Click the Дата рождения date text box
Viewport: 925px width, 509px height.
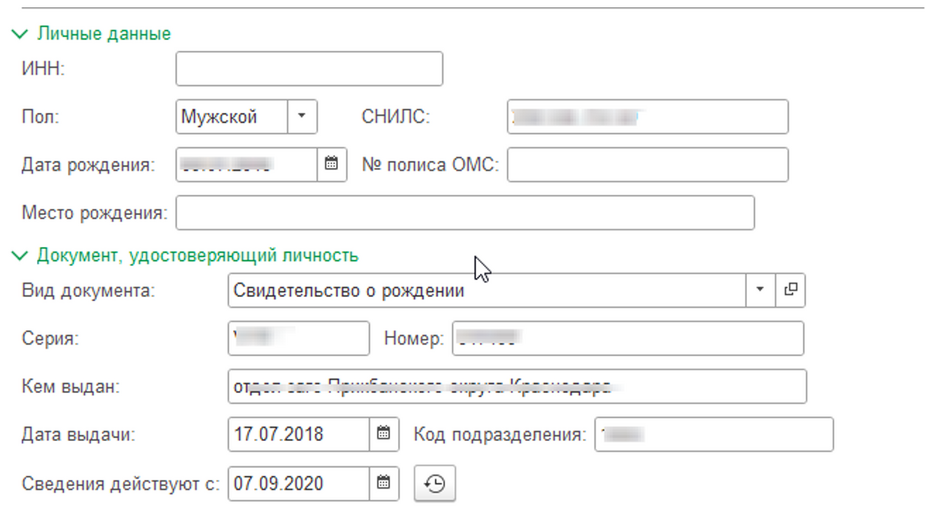[x=246, y=165]
